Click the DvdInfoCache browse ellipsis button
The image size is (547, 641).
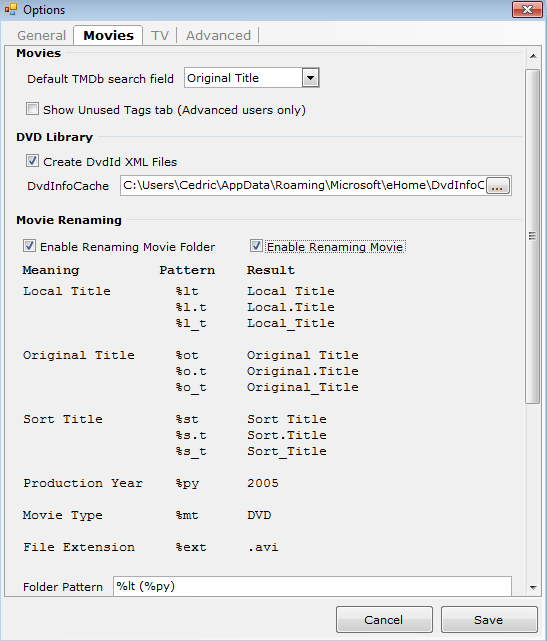(x=498, y=186)
